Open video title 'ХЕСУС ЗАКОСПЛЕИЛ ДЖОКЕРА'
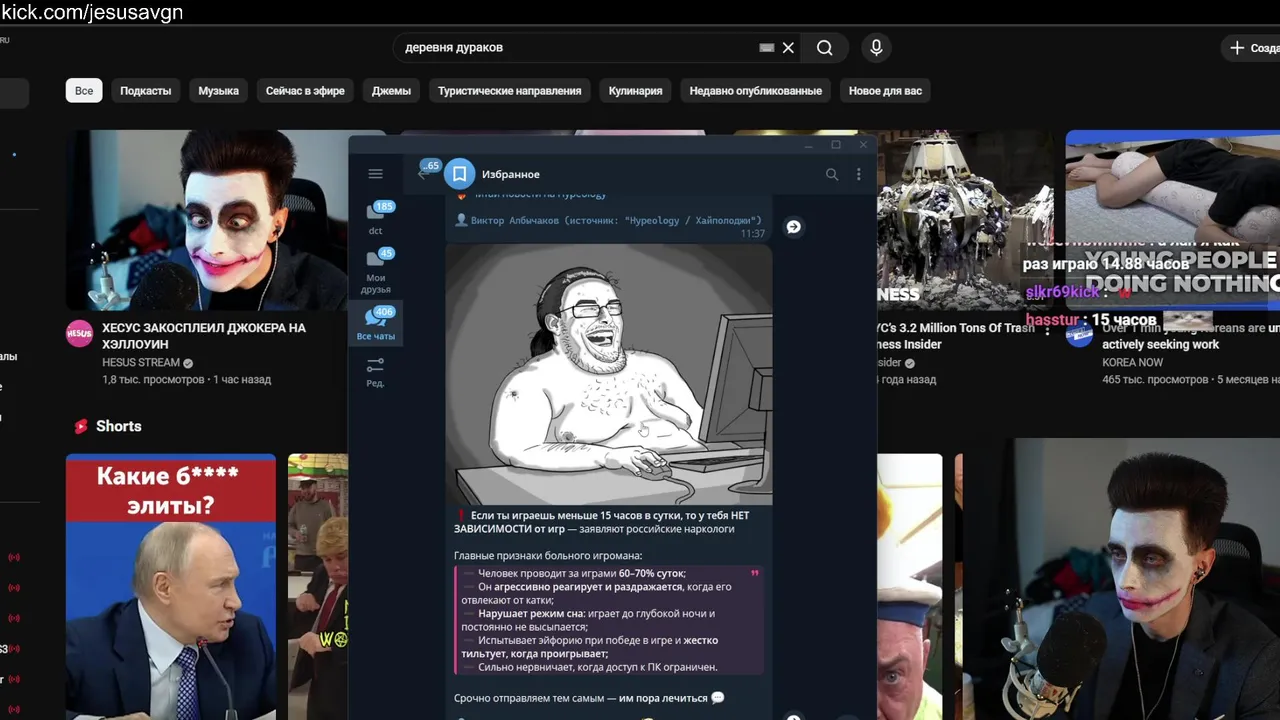 [204, 335]
